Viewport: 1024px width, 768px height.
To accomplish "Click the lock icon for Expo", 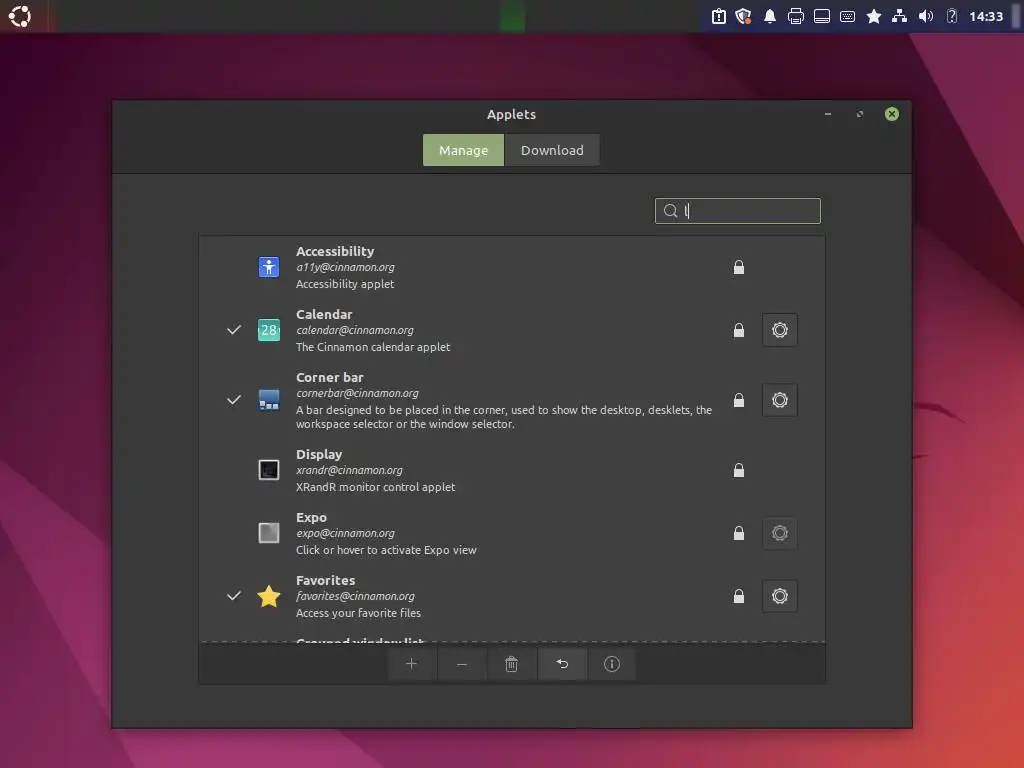I will tap(739, 533).
